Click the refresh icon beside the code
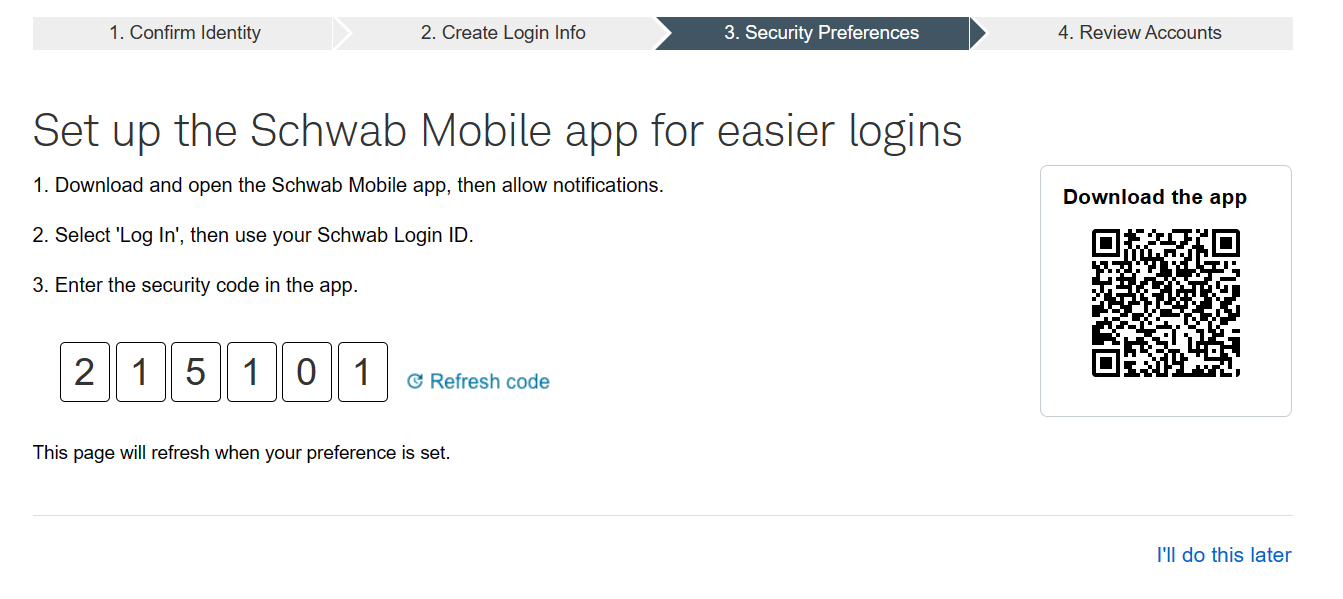The image size is (1343, 599). point(415,382)
